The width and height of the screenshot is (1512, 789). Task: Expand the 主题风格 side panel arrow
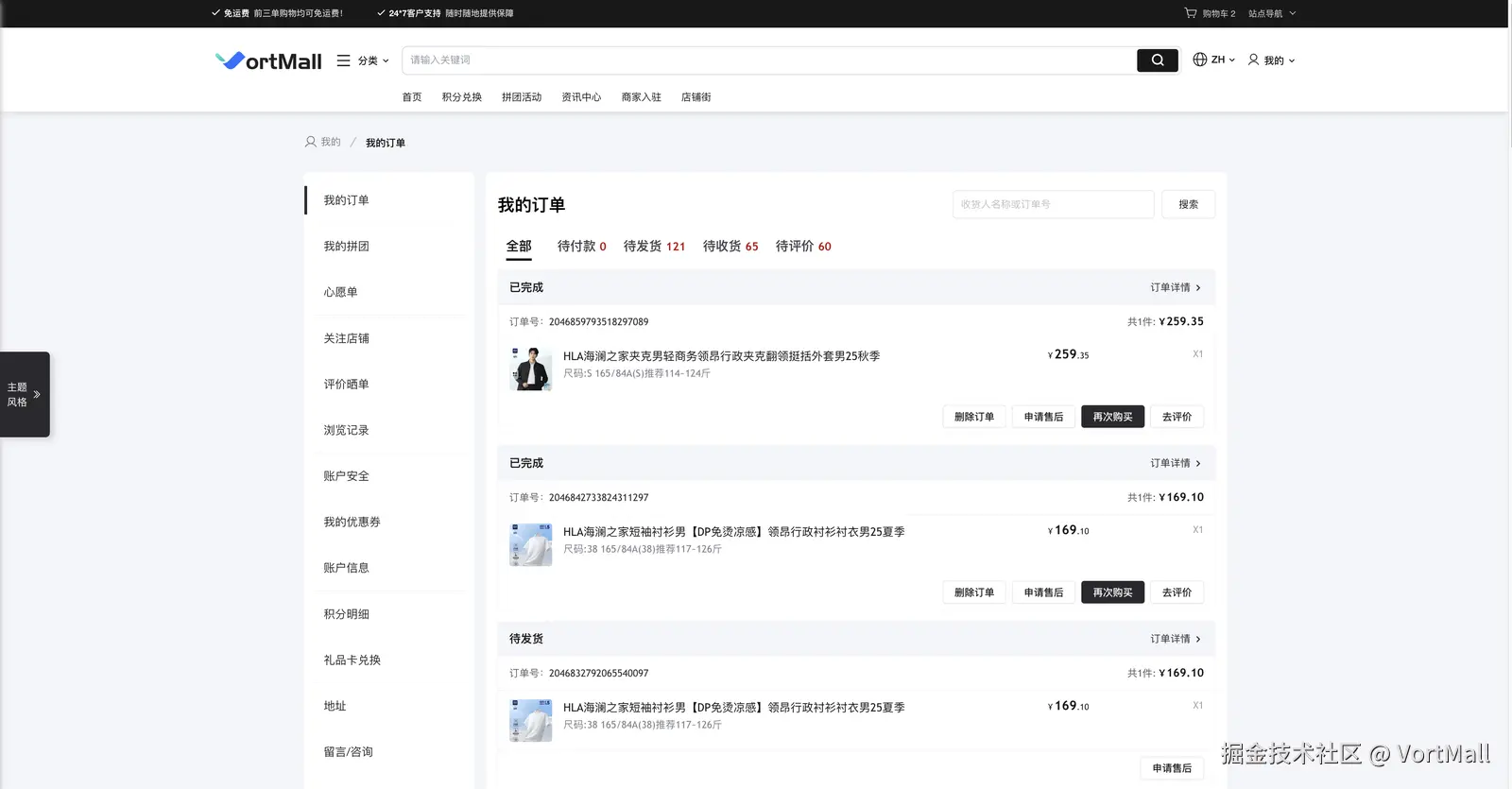[37, 395]
